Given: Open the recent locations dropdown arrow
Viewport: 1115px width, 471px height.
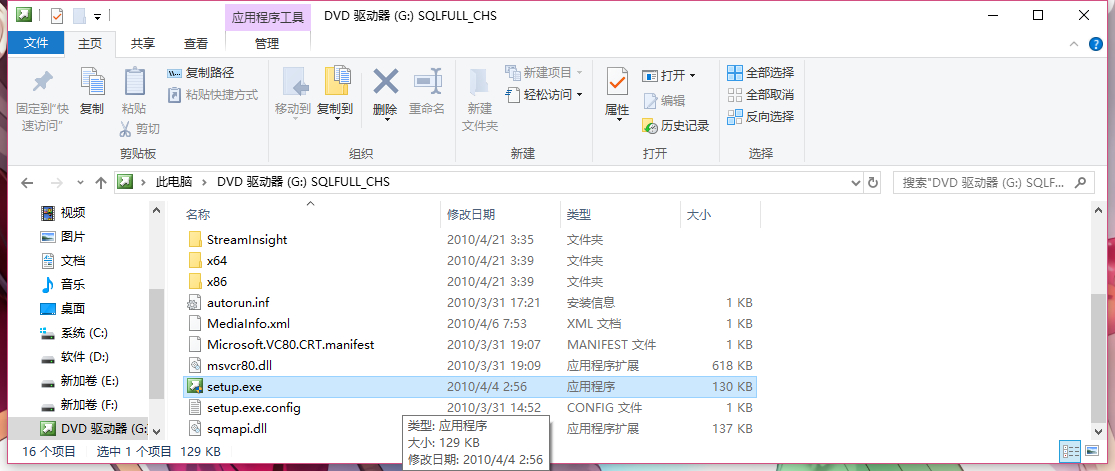Looking at the screenshot, I should click(80, 183).
